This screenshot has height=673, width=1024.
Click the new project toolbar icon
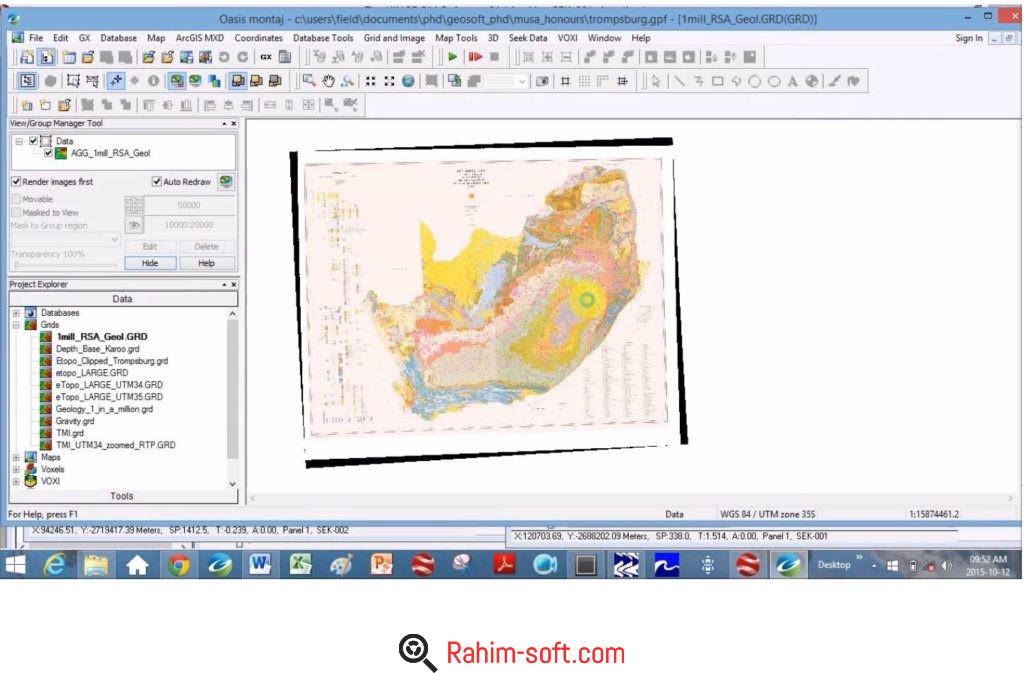pos(27,57)
